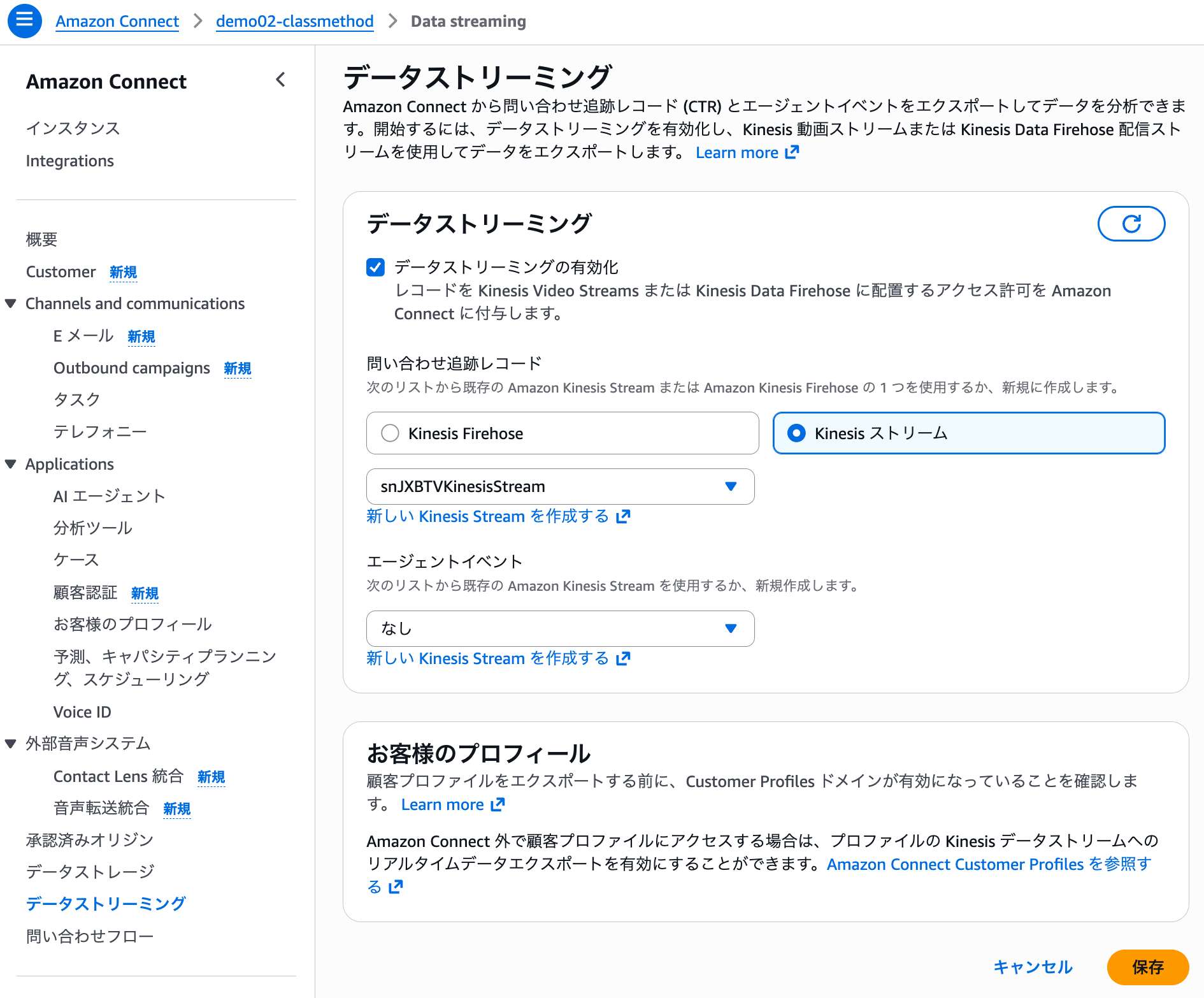Viewport: 1204px width, 998px height.
Task: Open データストレージ page
Action: coord(90,872)
